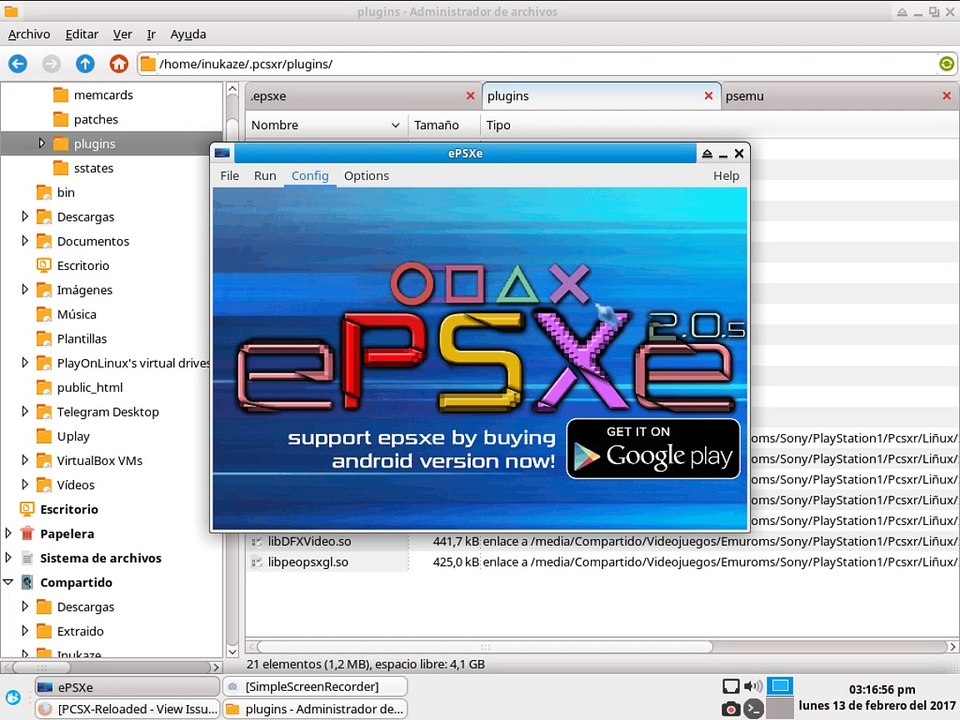Open the memcards folder in sidebar
This screenshot has height=720, width=960.
click(103, 95)
